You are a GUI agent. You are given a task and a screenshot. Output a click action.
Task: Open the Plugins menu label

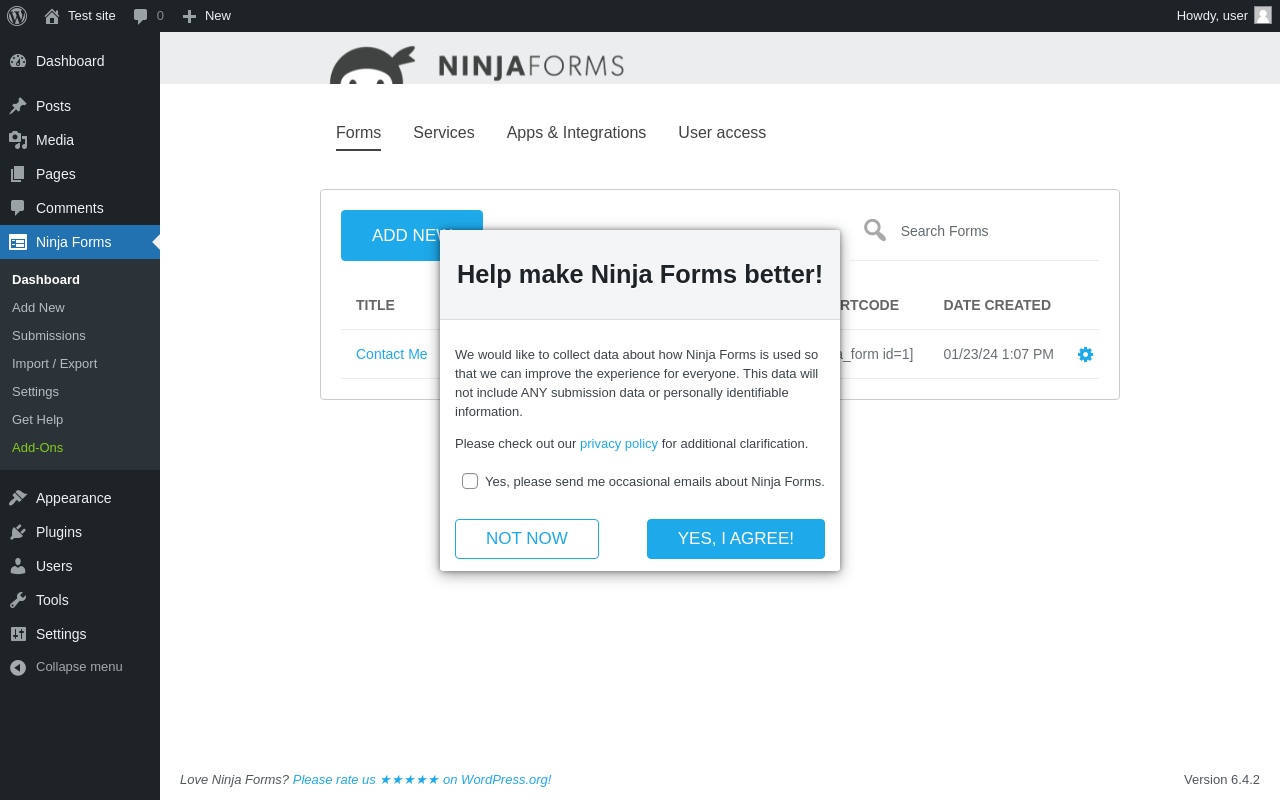[x=59, y=532]
